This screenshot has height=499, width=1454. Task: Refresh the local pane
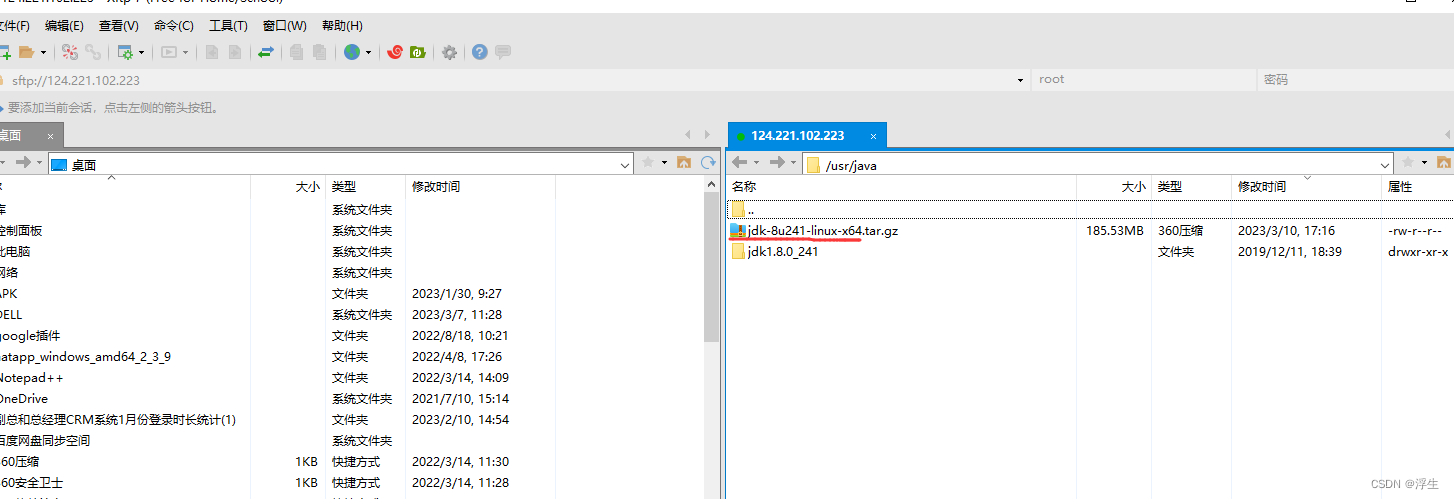coord(709,162)
